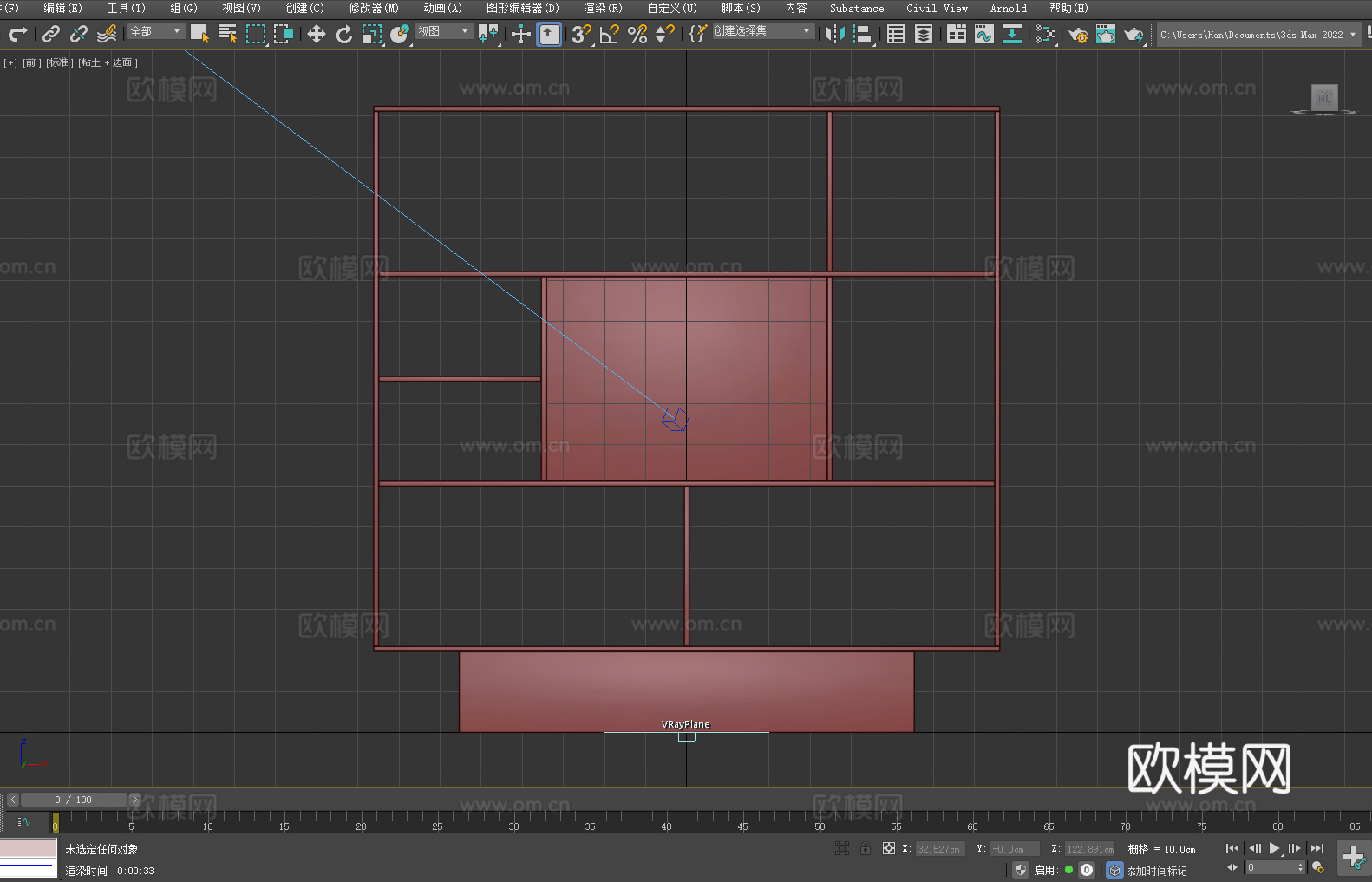This screenshot has width=1372, height=882.
Task: Open the Curve Editor
Action: click(984, 34)
